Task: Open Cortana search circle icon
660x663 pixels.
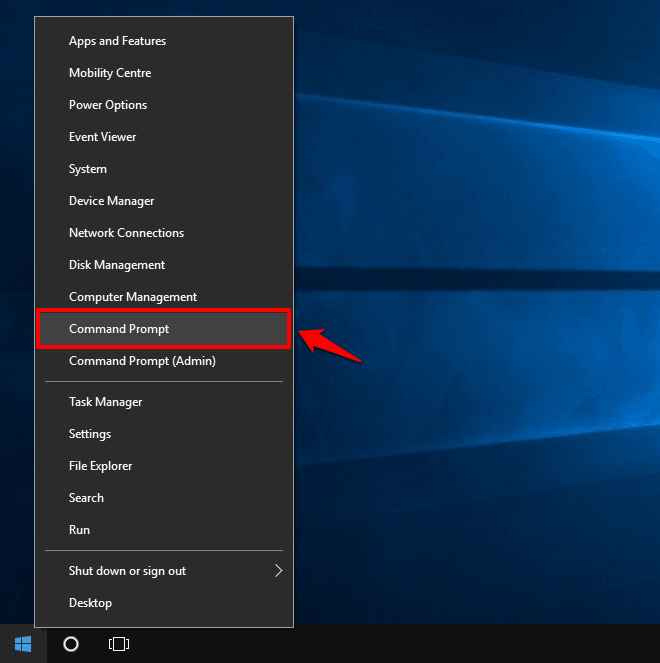Action: [x=71, y=644]
